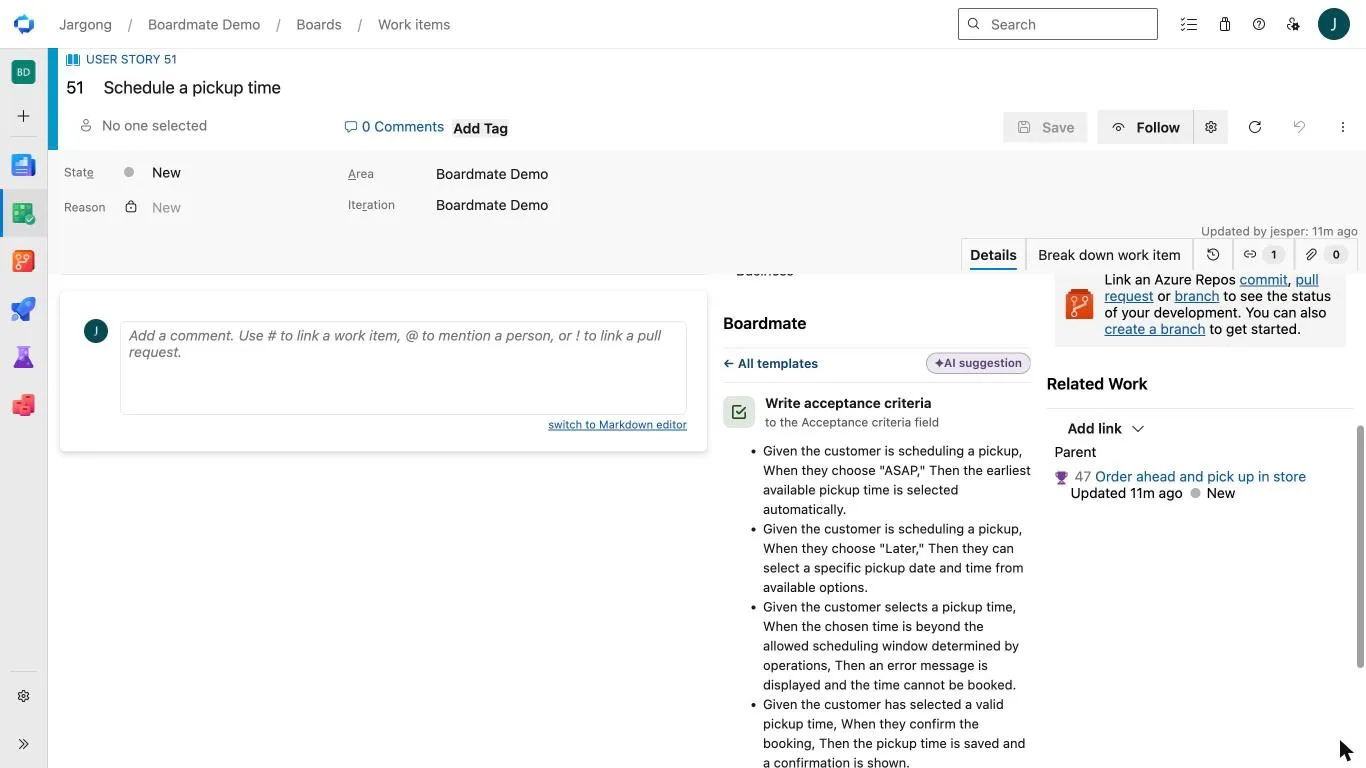The width and height of the screenshot is (1366, 768).
Task: Open the more actions ellipsis menu
Action: pyautogui.click(x=1343, y=127)
